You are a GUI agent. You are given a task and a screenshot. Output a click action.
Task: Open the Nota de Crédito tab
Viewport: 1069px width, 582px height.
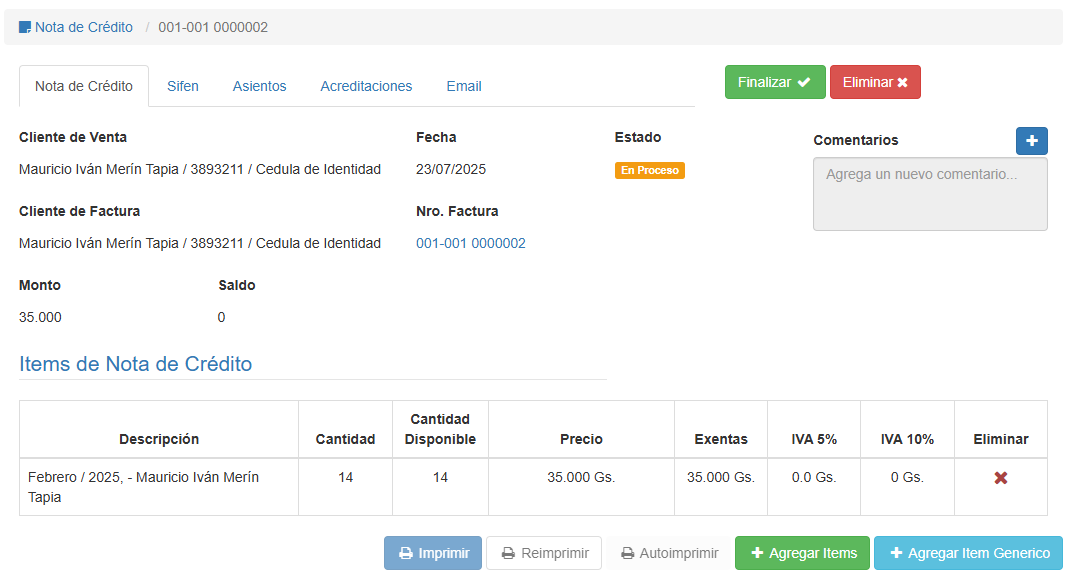(x=84, y=86)
